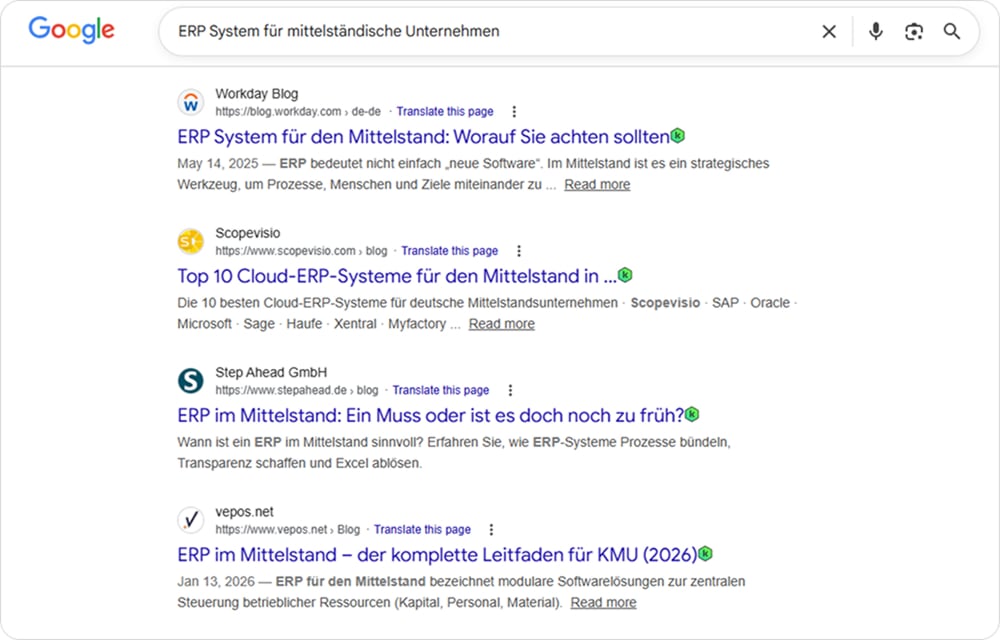This screenshot has width=1000, height=640.
Task: Open Google Lens image search icon
Action: coord(914,31)
